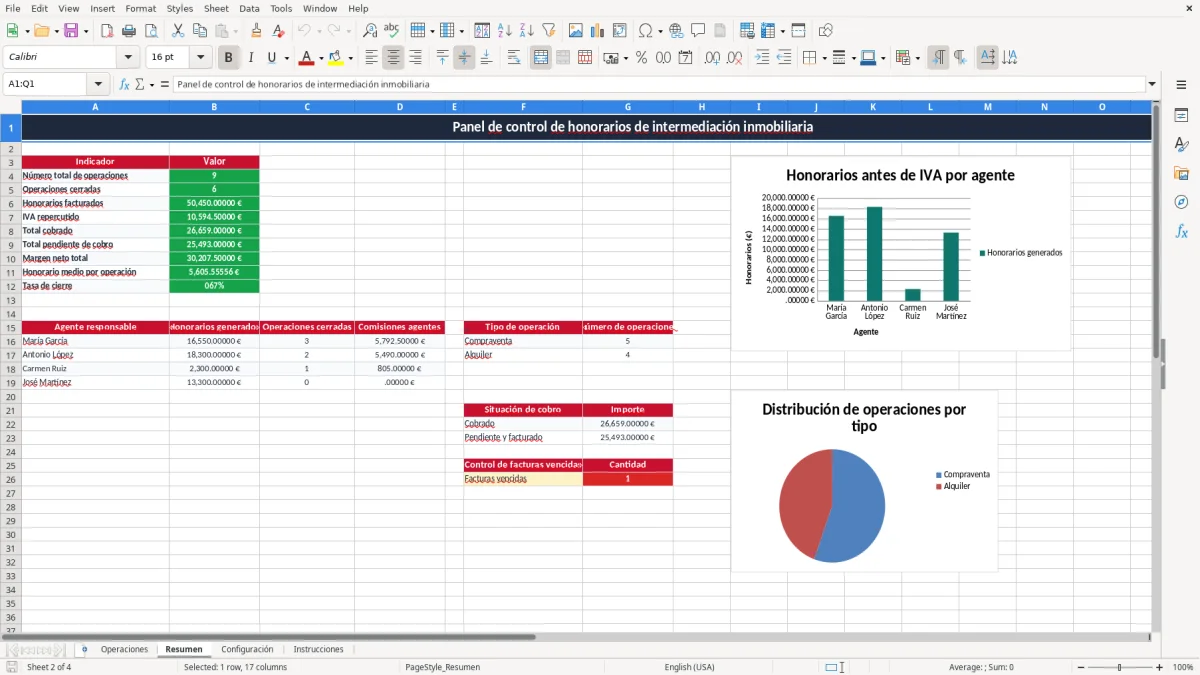Toggle Align Right
This screenshot has height=675, width=1200.
click(416, 58)
